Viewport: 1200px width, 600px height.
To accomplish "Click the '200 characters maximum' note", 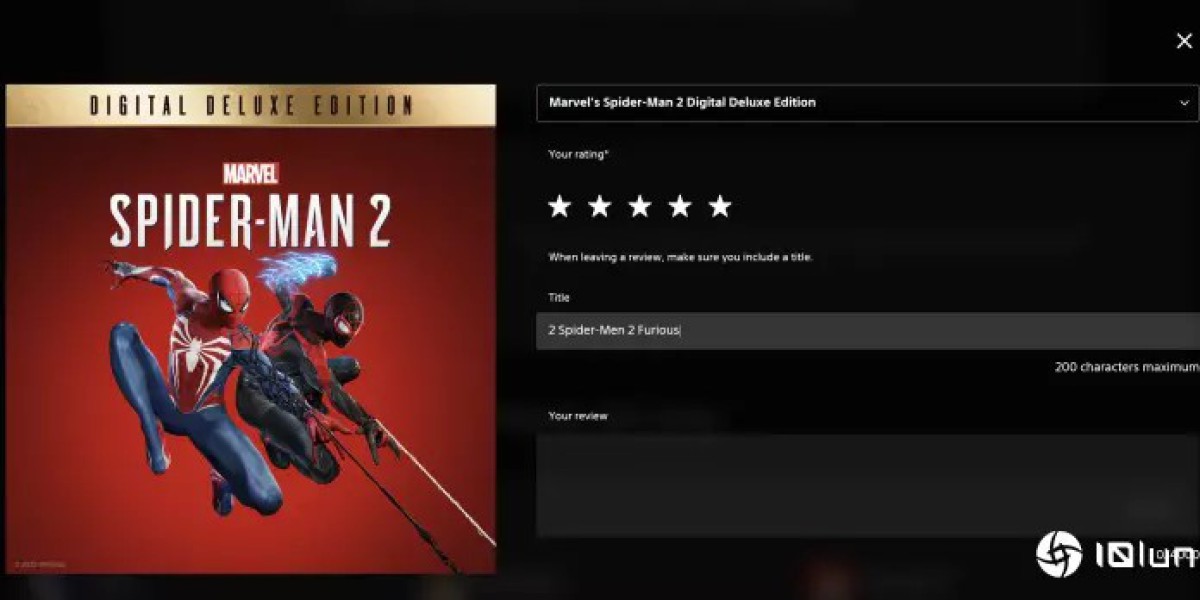I will tap(1126, 367).
